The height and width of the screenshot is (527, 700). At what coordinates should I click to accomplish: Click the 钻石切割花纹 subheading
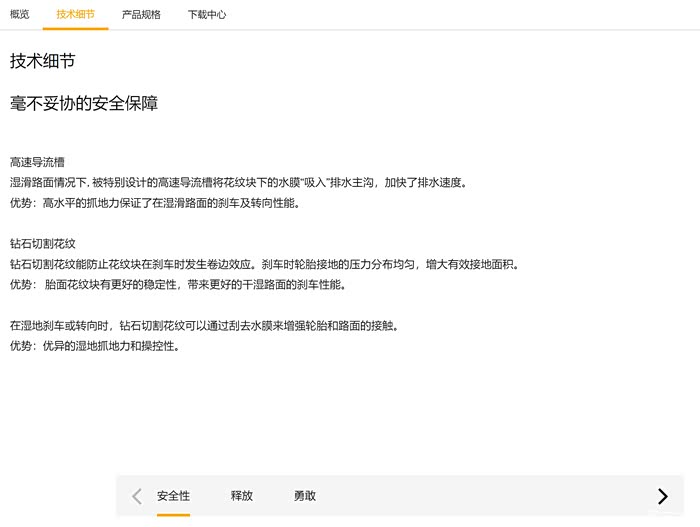(x=43, y=243)
